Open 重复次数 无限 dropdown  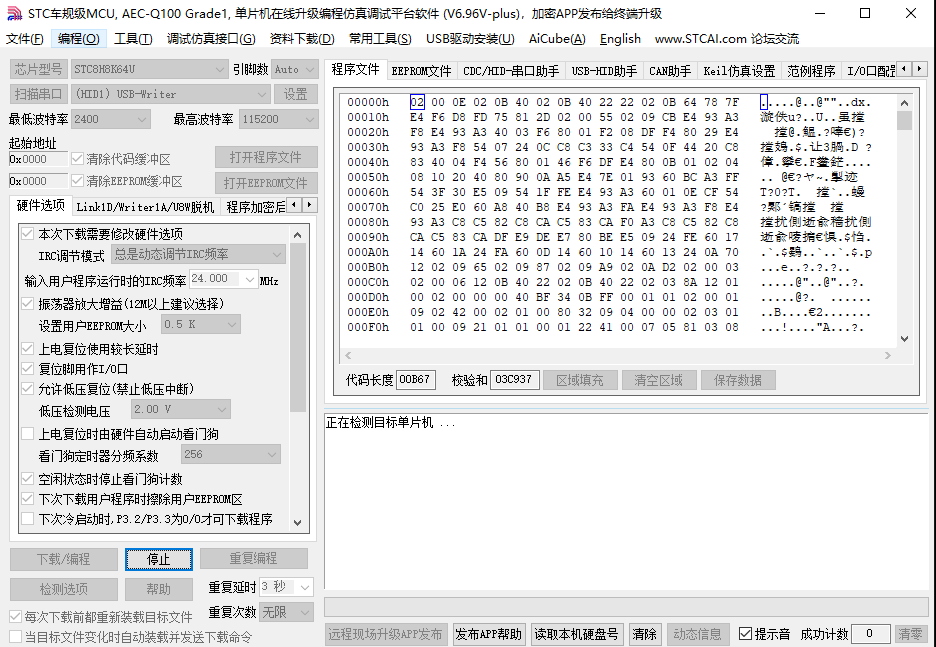click(x=286, y=612)
